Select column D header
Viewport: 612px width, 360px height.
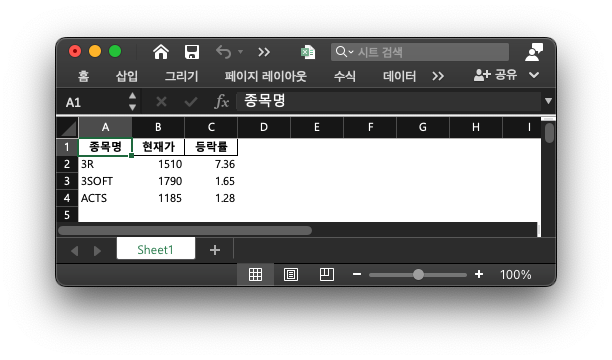click(264, 127)
